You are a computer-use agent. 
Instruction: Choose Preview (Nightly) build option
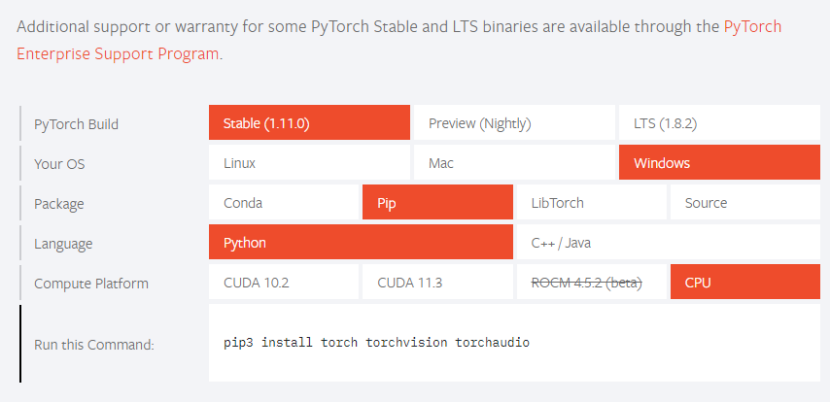(513, 123)
